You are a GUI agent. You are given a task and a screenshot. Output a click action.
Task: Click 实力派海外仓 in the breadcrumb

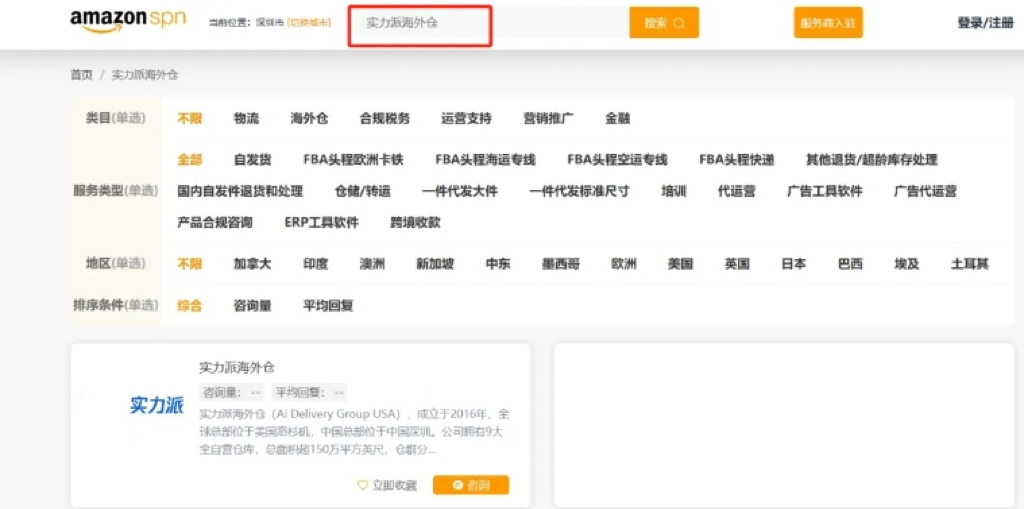(145, 74)
